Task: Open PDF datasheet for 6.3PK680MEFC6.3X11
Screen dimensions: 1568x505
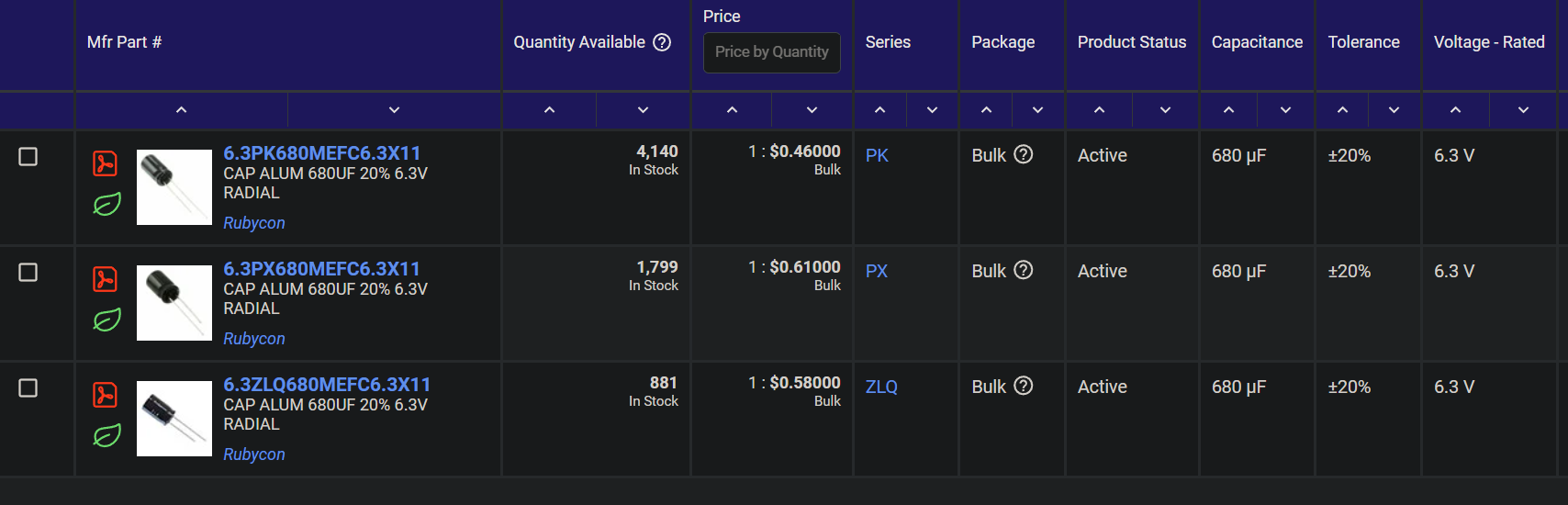Action: pyautogui.click(x=106, y=163)
